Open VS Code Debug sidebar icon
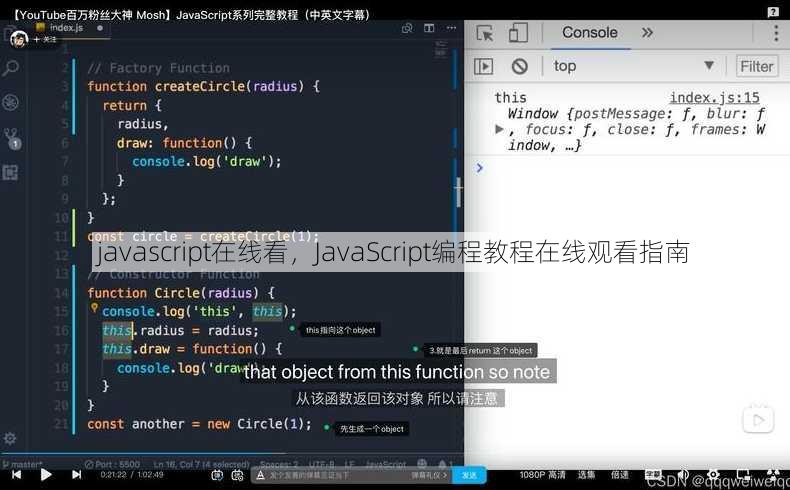This screenshot has width=790, height=490. 11,102
